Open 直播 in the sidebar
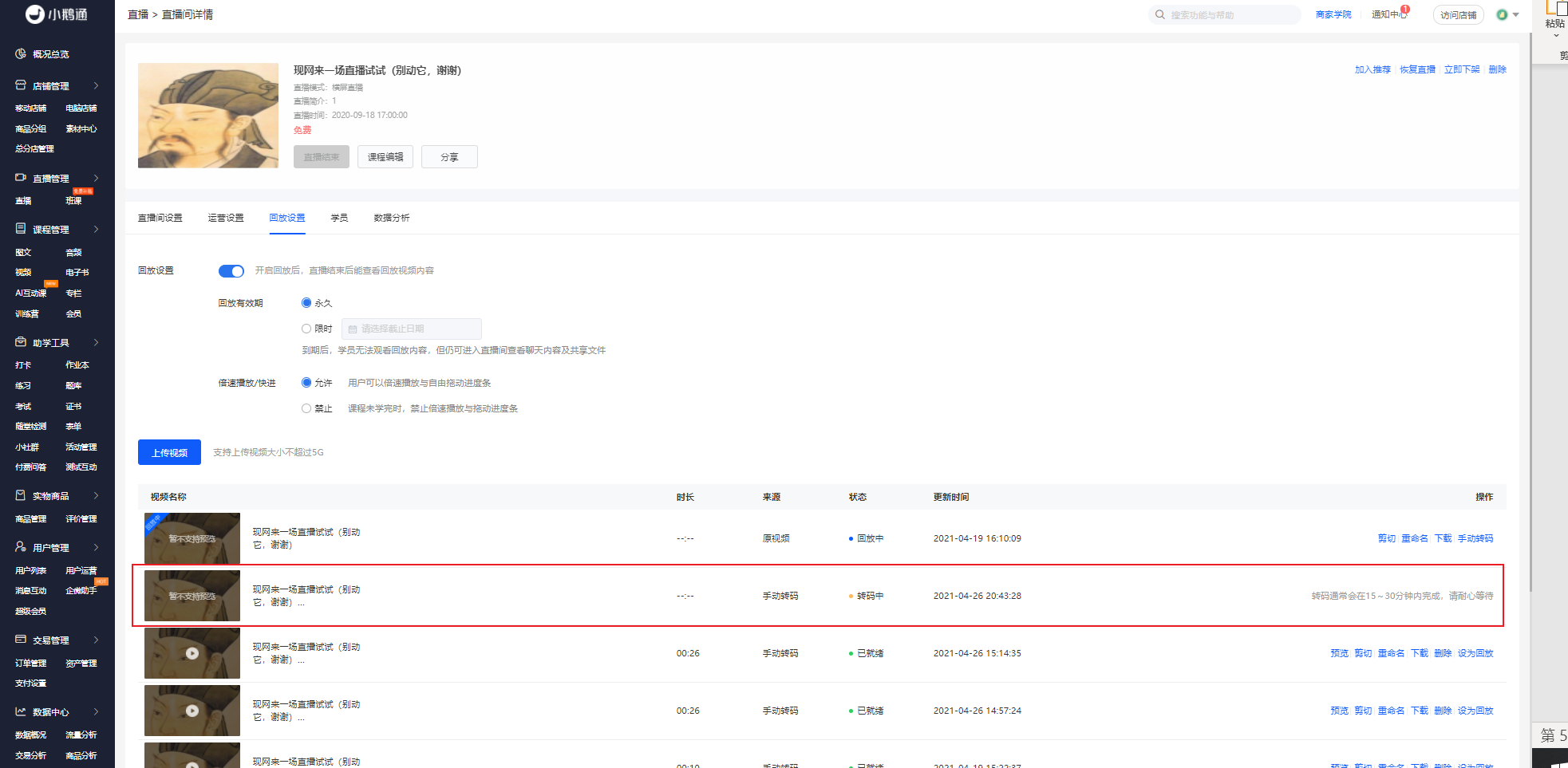The height and width of the screenshot is (768, 1568). (23, 200)
